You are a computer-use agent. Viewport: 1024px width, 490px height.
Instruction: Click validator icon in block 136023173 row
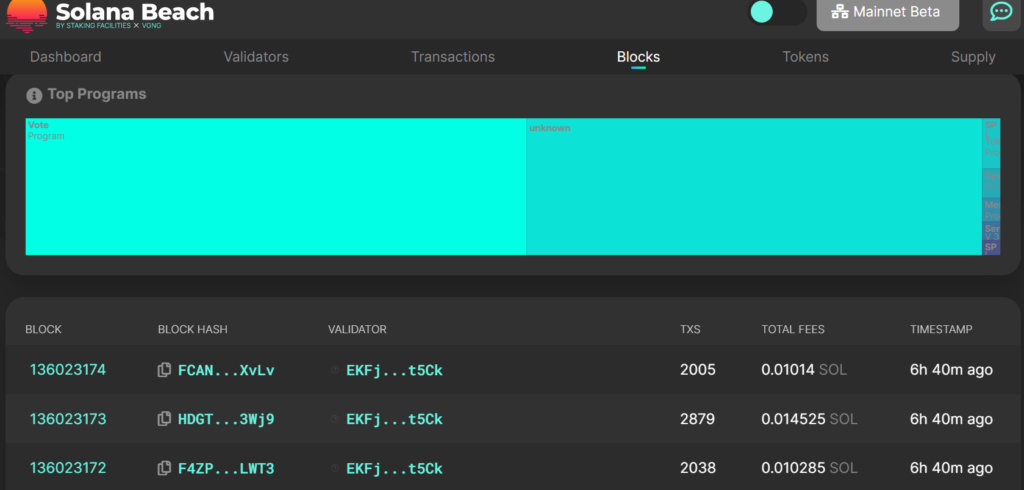pyautogui.click(x=335, y=419)
